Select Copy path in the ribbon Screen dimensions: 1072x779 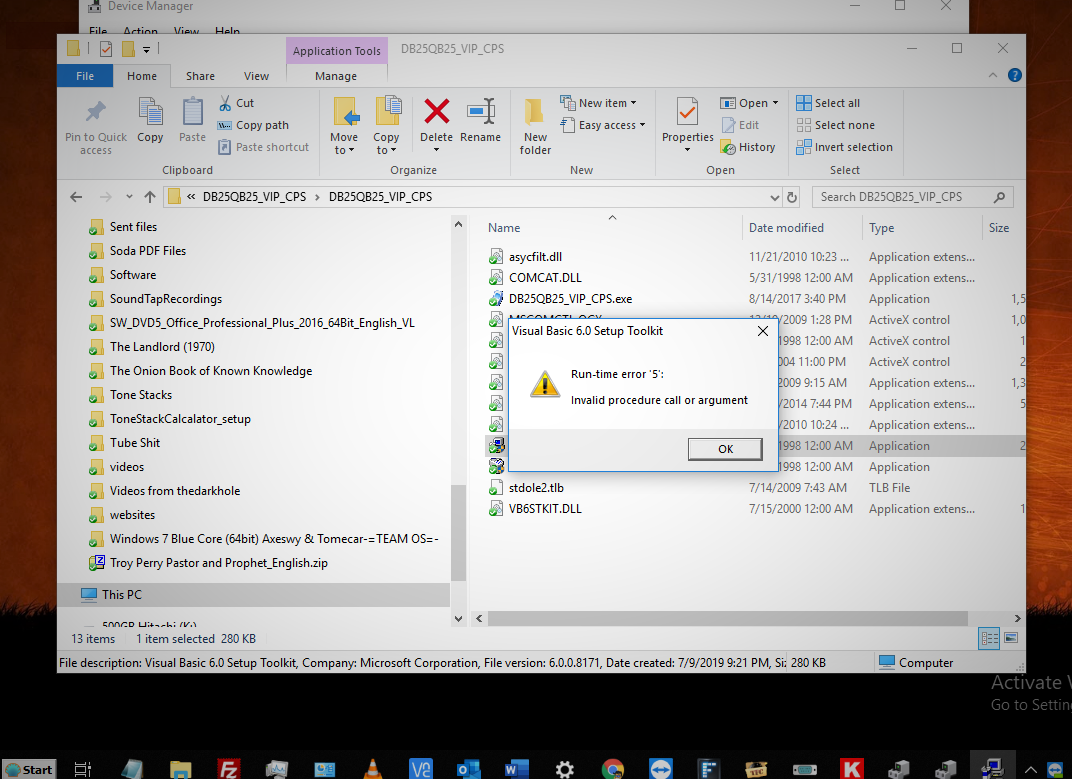tap(253, 125)
